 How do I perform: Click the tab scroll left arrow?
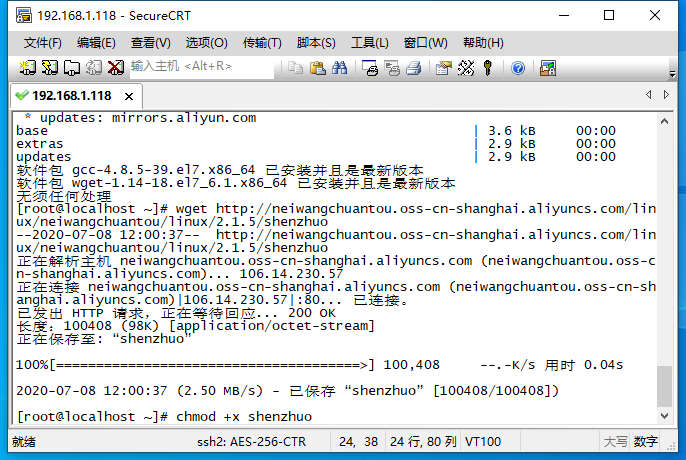click(648, 94)
